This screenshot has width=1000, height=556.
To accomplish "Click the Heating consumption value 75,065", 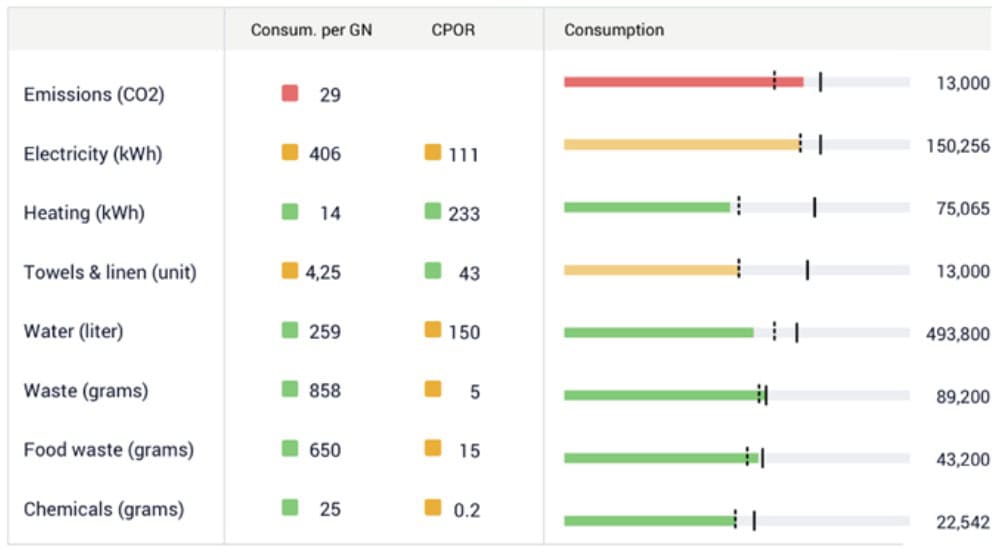I will [957, 208].
